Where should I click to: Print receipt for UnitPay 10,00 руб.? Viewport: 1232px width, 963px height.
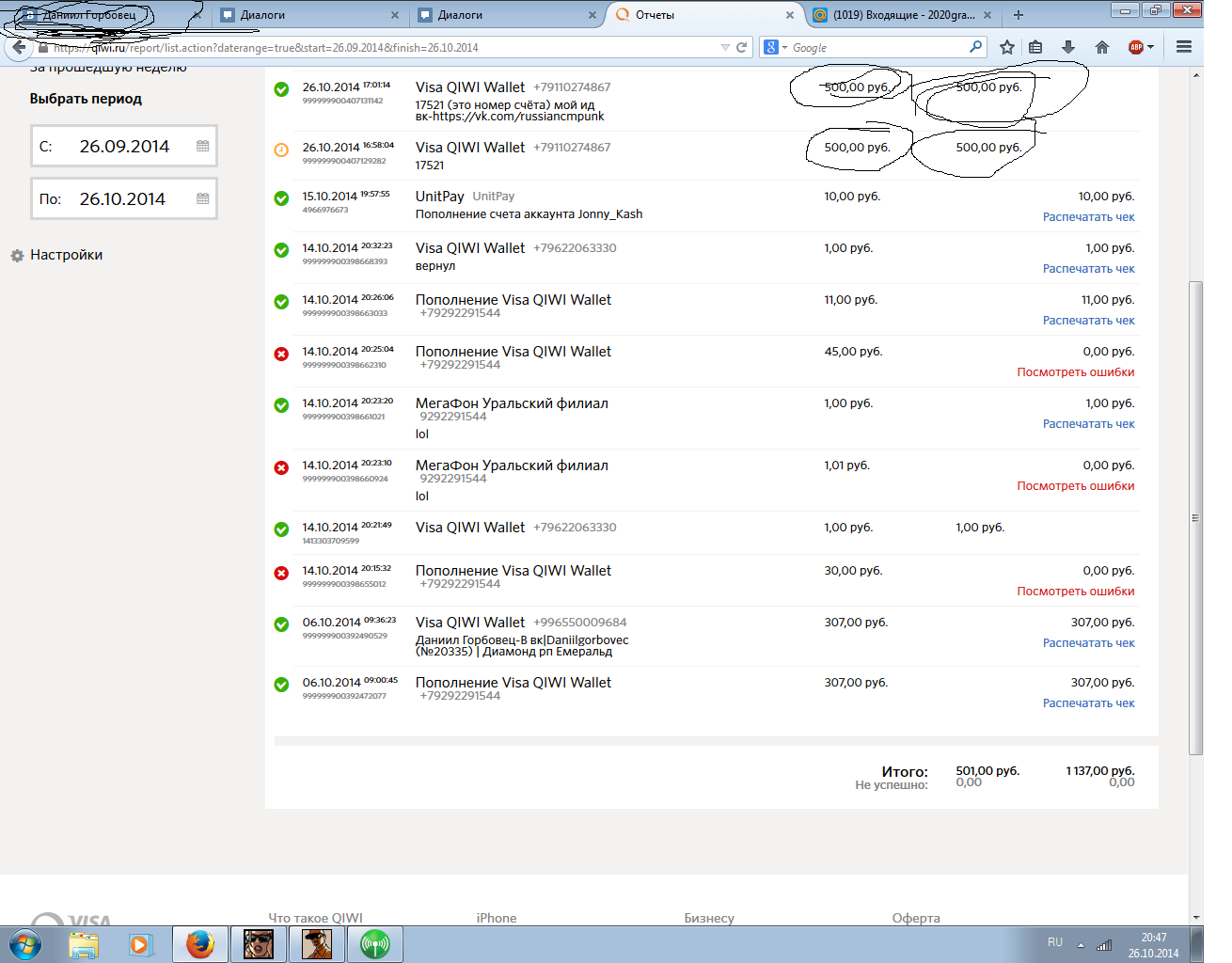[1088, 217]
